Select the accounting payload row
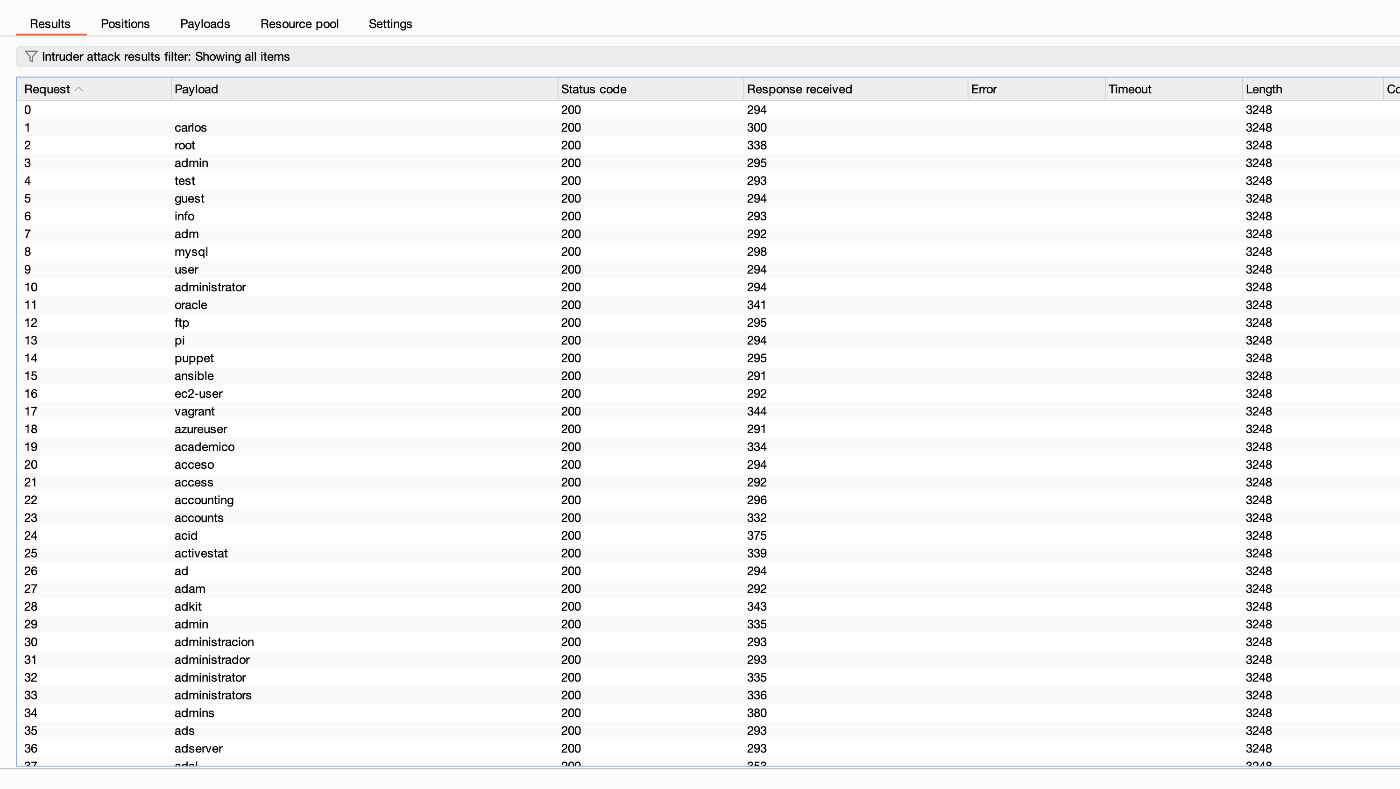 [708, 500]
